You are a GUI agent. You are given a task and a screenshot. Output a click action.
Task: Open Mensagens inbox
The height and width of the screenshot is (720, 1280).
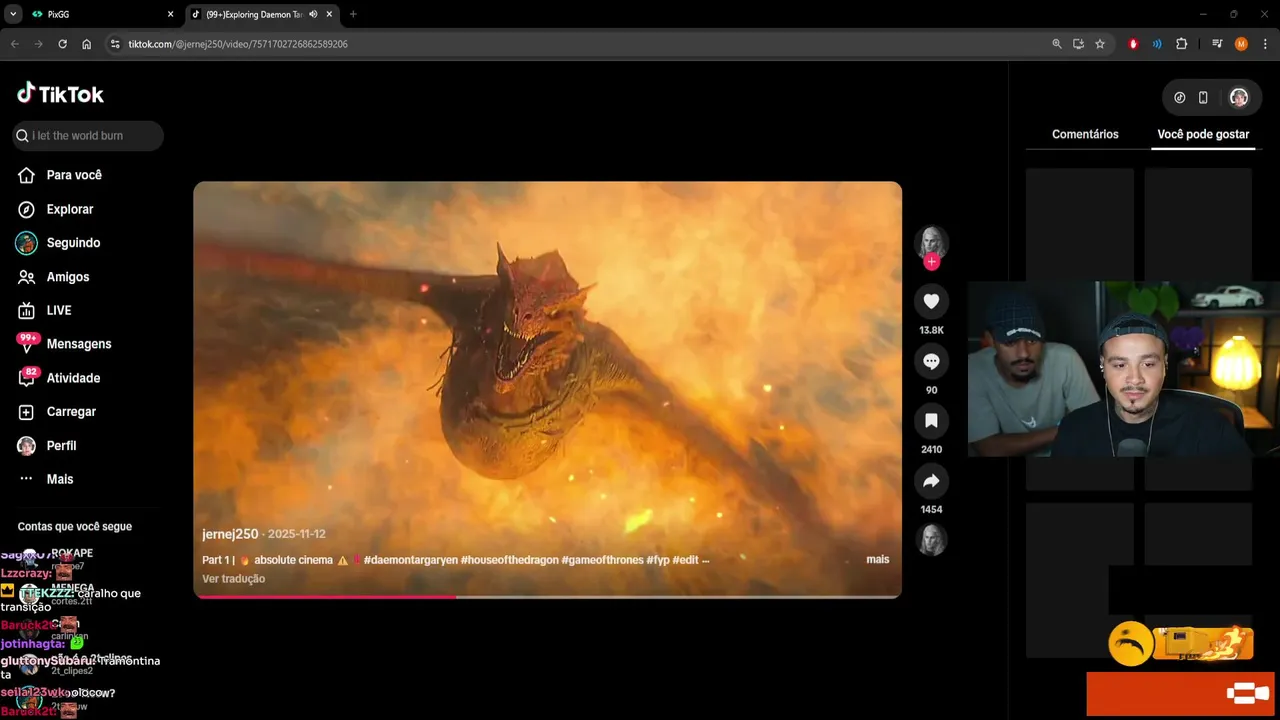[64, 344]
